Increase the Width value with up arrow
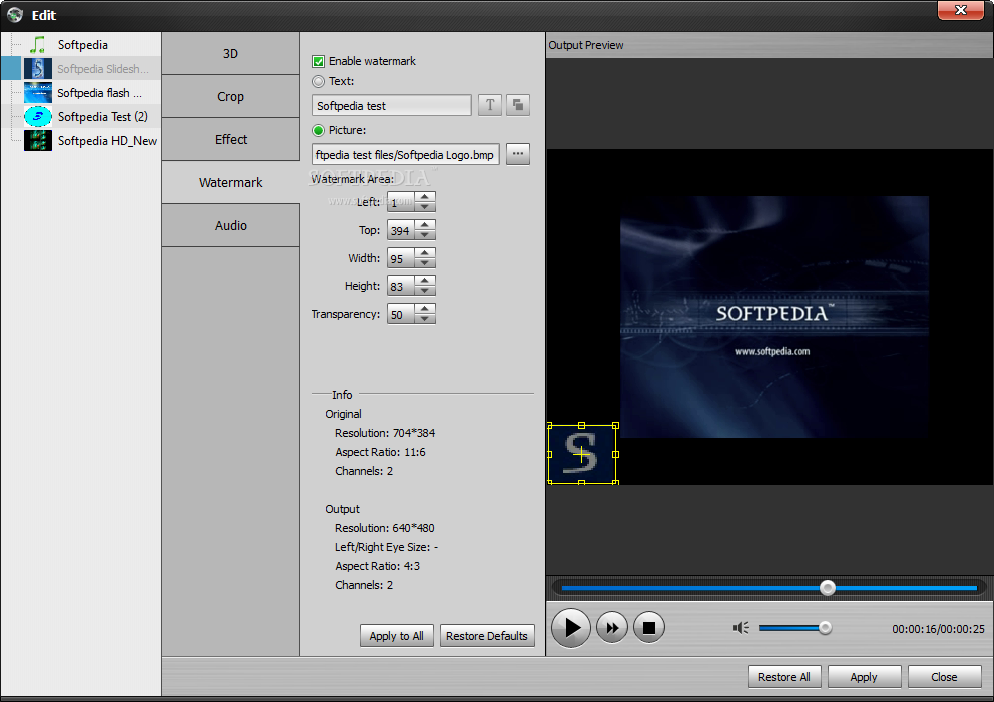 (x=425, y=252)
